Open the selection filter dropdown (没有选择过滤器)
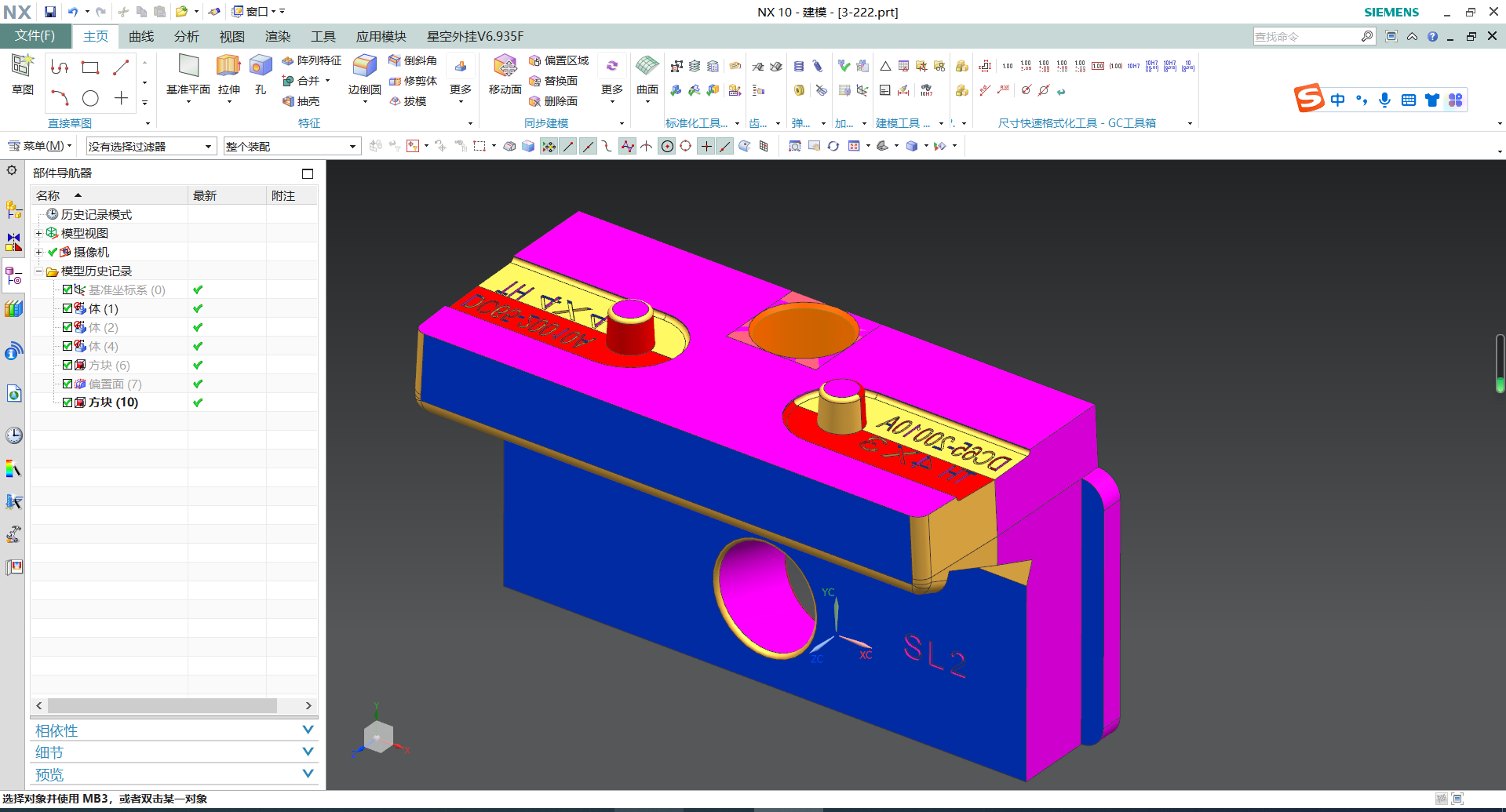 point(208,147)
